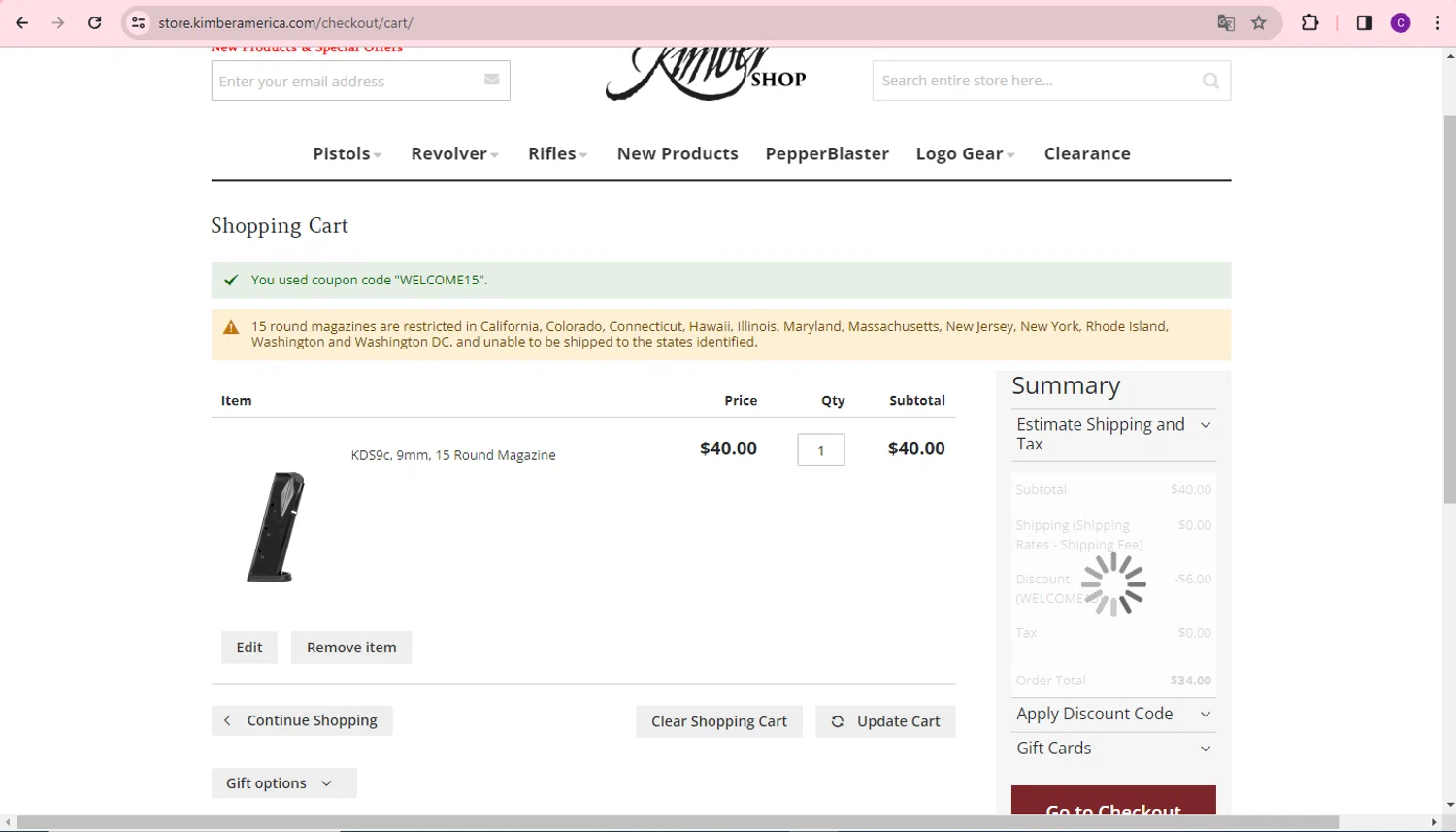The image size is (1456, 832).
Task: Click Go to Checkout button
Action: (1113, 800)
